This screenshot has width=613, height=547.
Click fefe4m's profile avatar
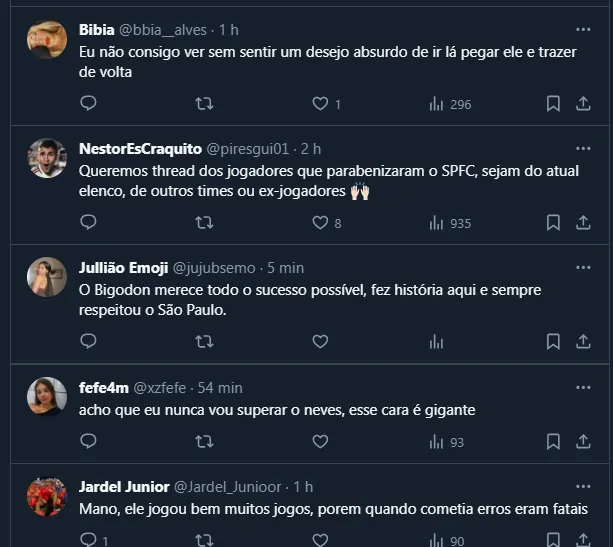[x=47, y=397]
